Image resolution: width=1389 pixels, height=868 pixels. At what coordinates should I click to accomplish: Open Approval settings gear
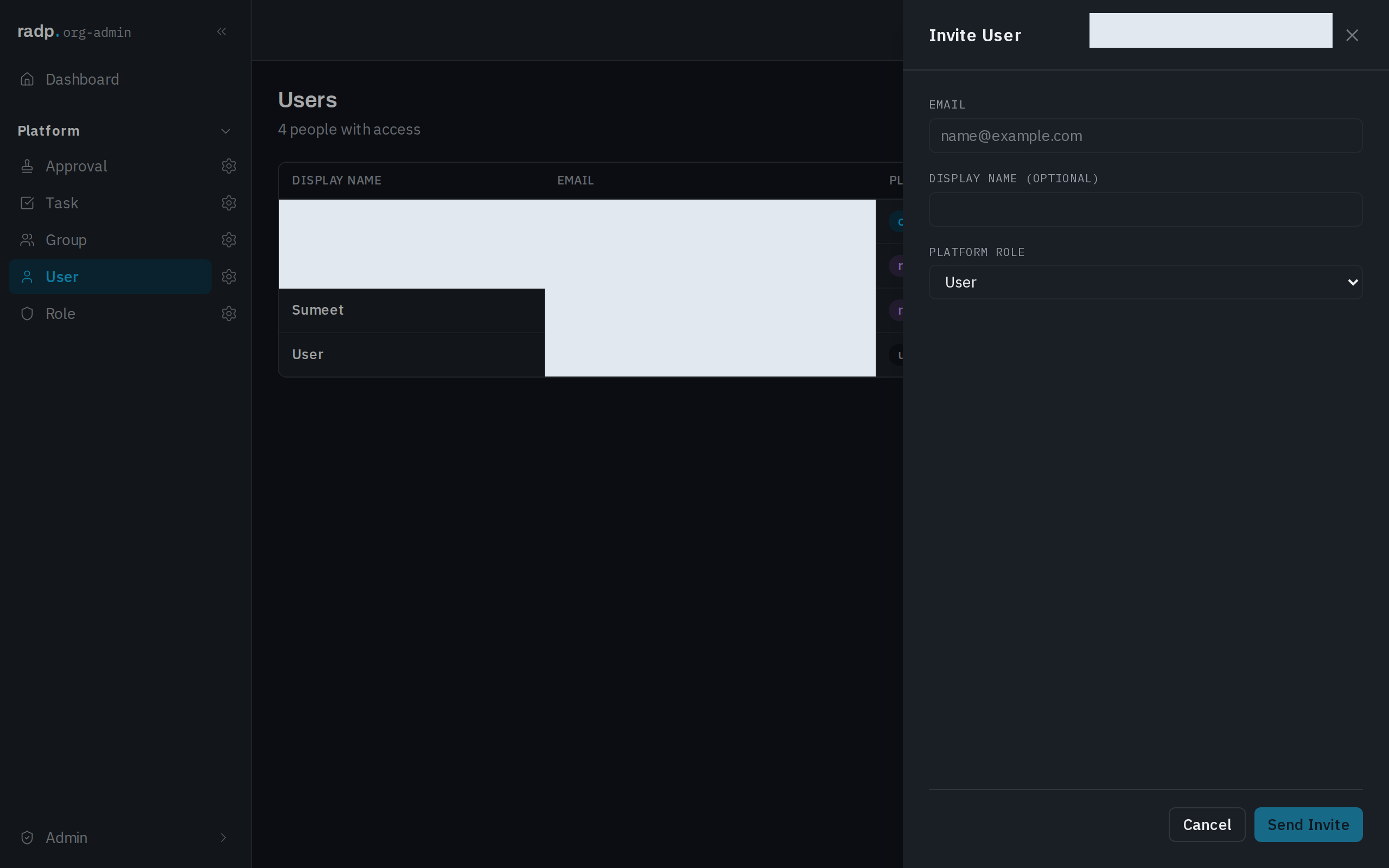click(229, 166)
